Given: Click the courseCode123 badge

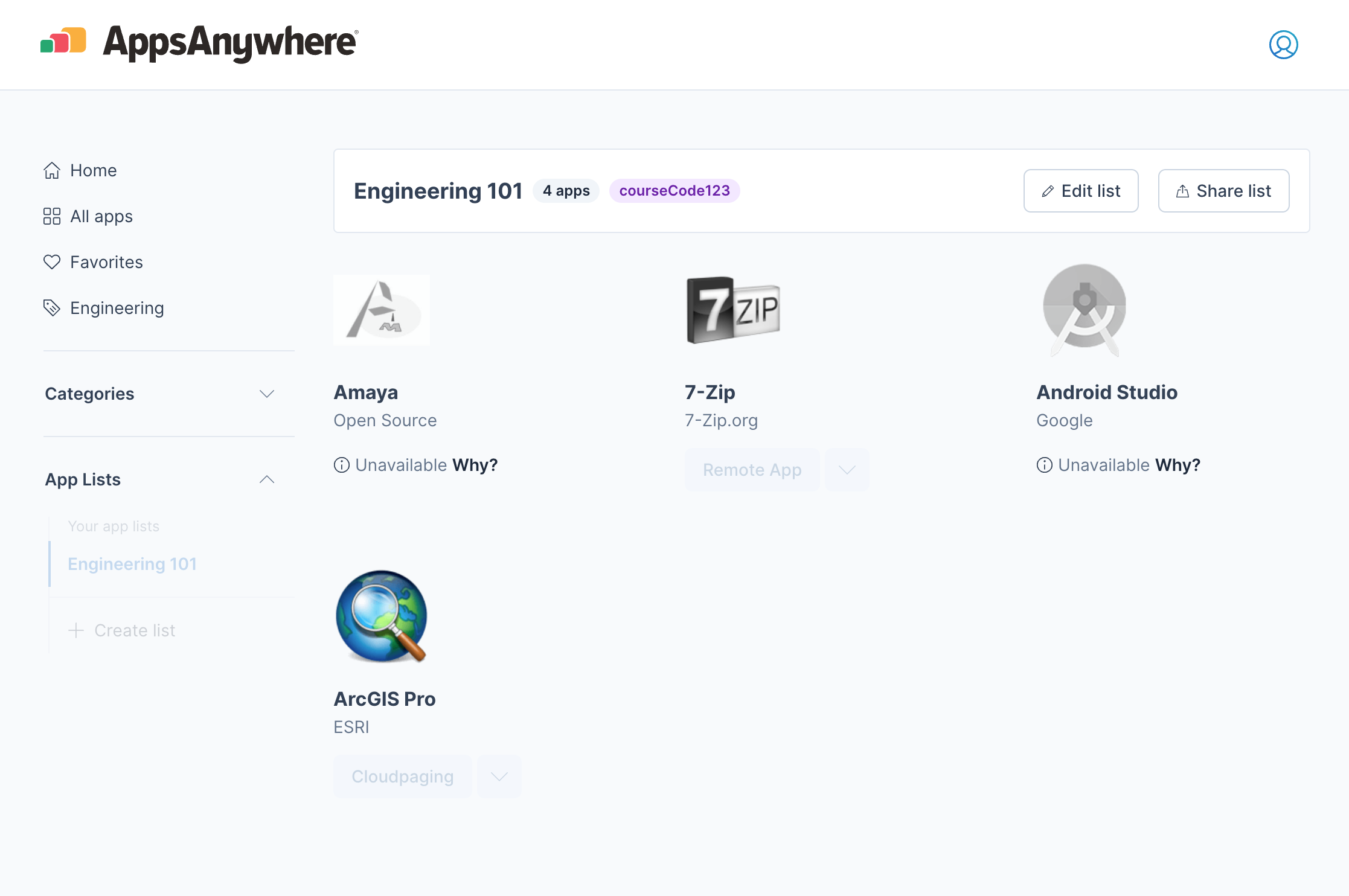Looking at the screenshot, I should [x=674, y=191].
